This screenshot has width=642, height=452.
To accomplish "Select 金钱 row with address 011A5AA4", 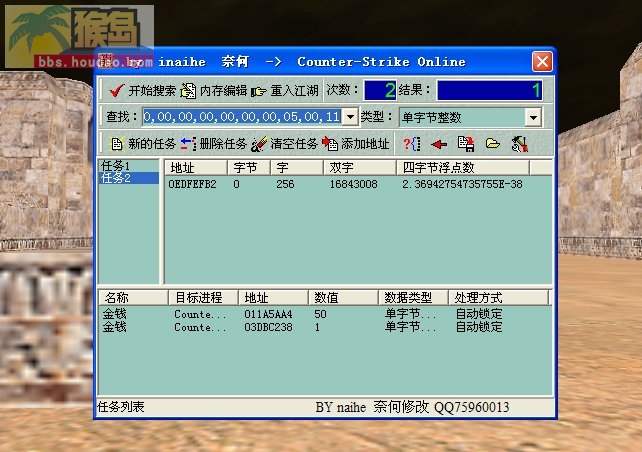I will coord(323,314).
